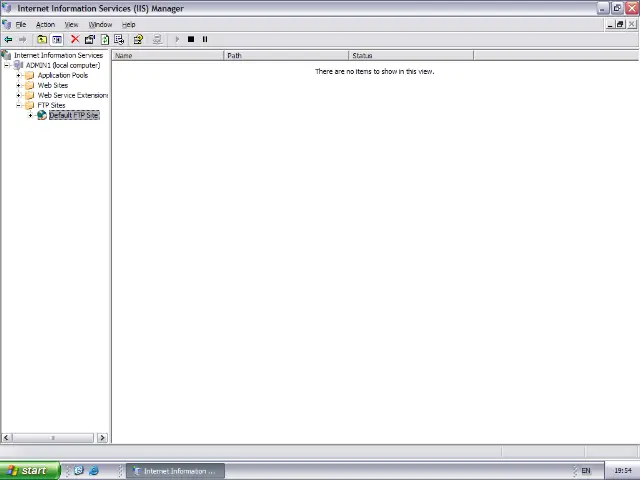Click the Back arrow toolbar icon
Screen dimensions: 640x480
pos(9,39)
